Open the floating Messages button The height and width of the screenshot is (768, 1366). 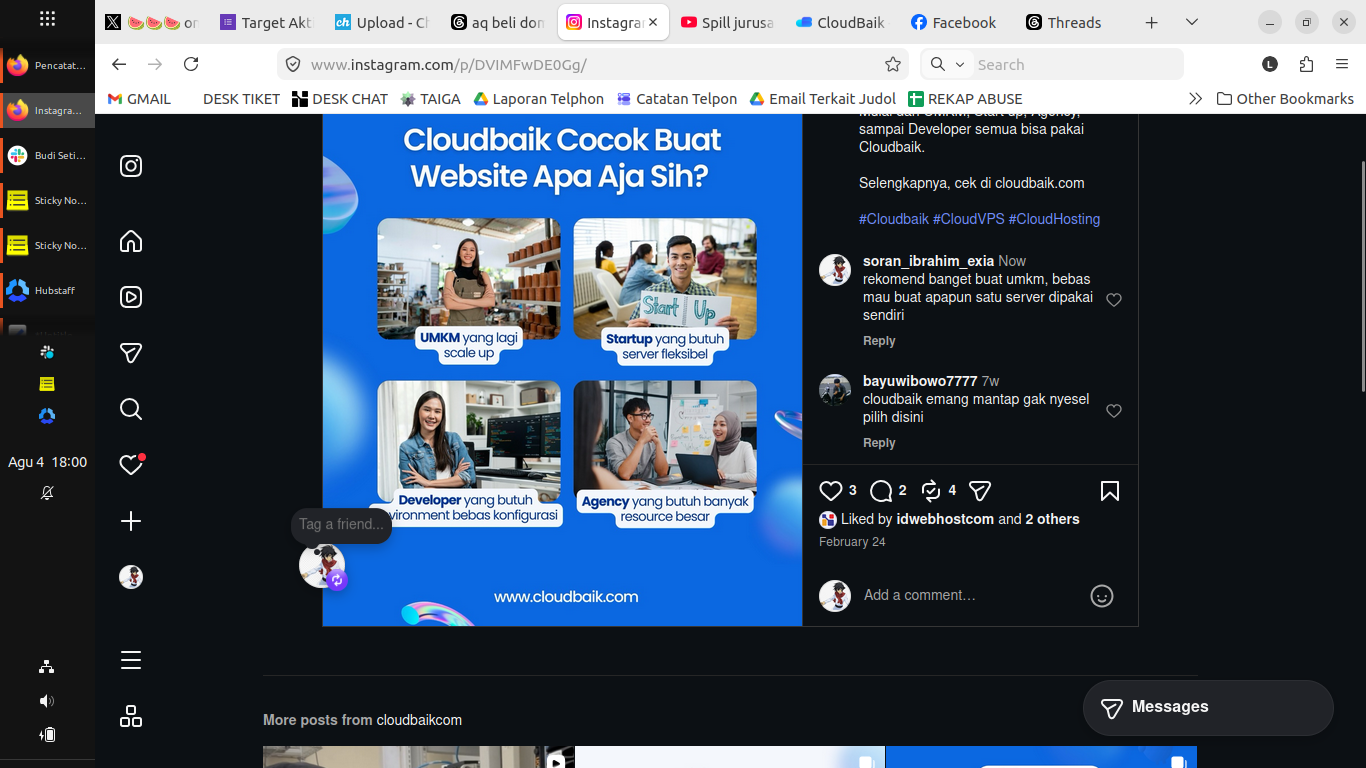click(1208, 708)
